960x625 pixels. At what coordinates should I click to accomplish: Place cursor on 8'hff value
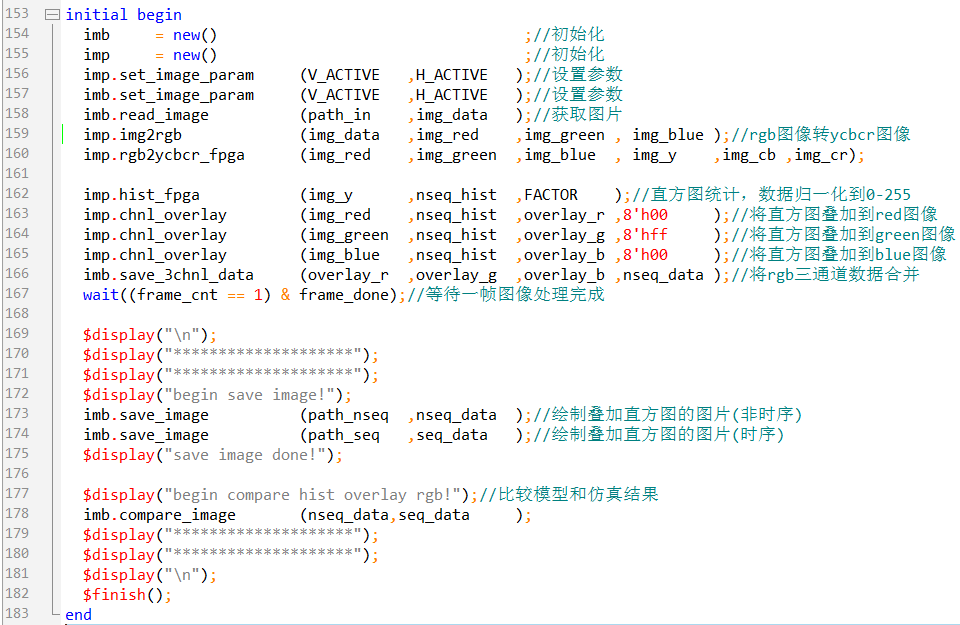[645, 234]
